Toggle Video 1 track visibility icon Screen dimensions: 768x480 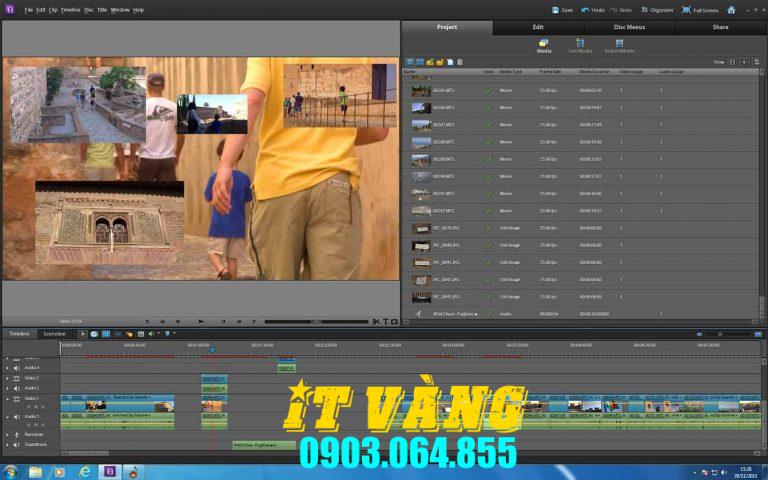(x=16, y=399)
